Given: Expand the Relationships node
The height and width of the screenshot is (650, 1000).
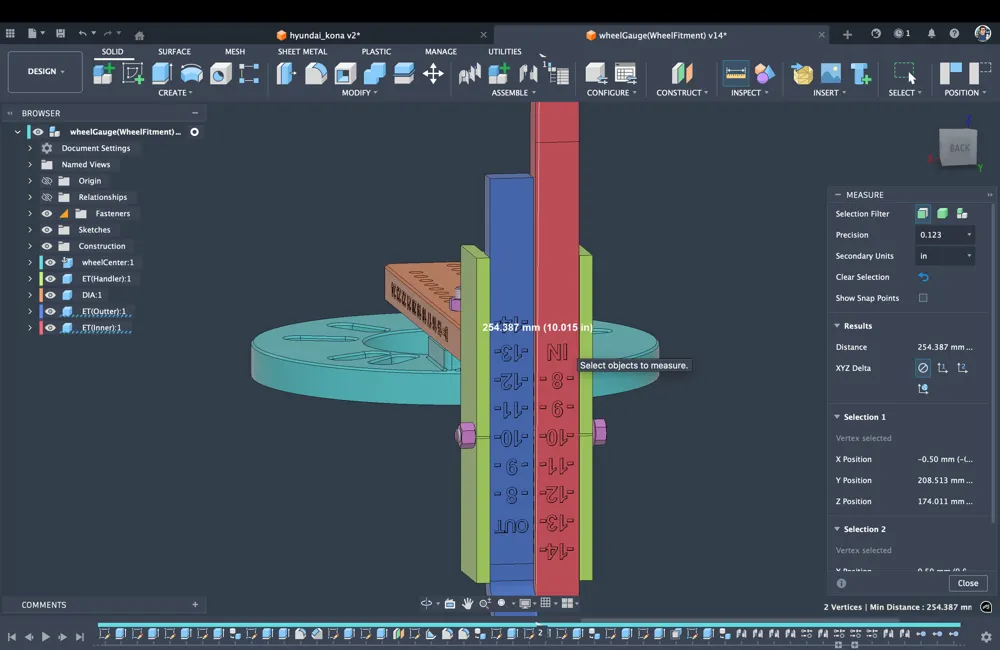Looking at the screenshot, I should point(30,197).
